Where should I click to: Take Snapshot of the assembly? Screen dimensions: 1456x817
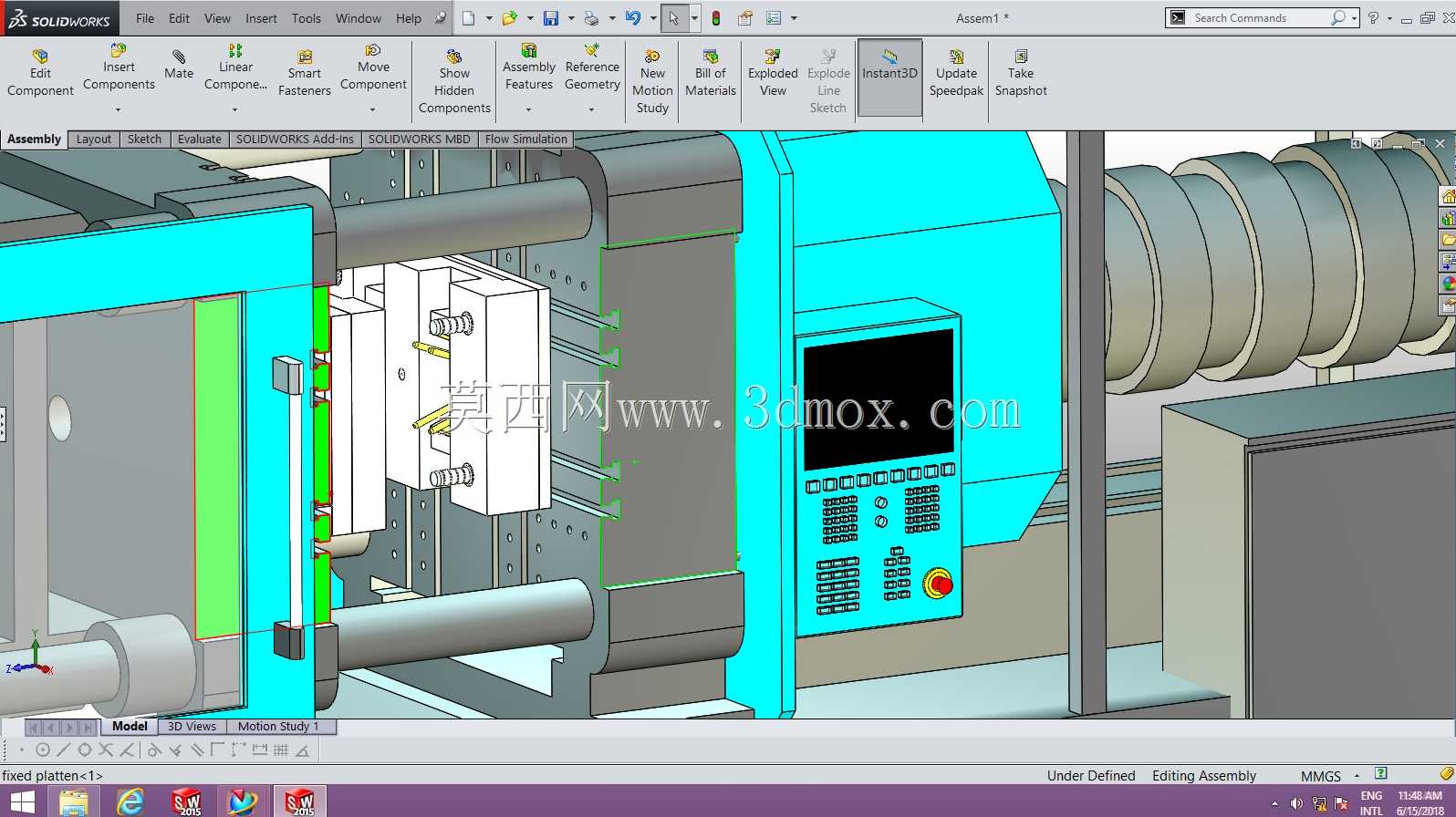(1021, 73)
